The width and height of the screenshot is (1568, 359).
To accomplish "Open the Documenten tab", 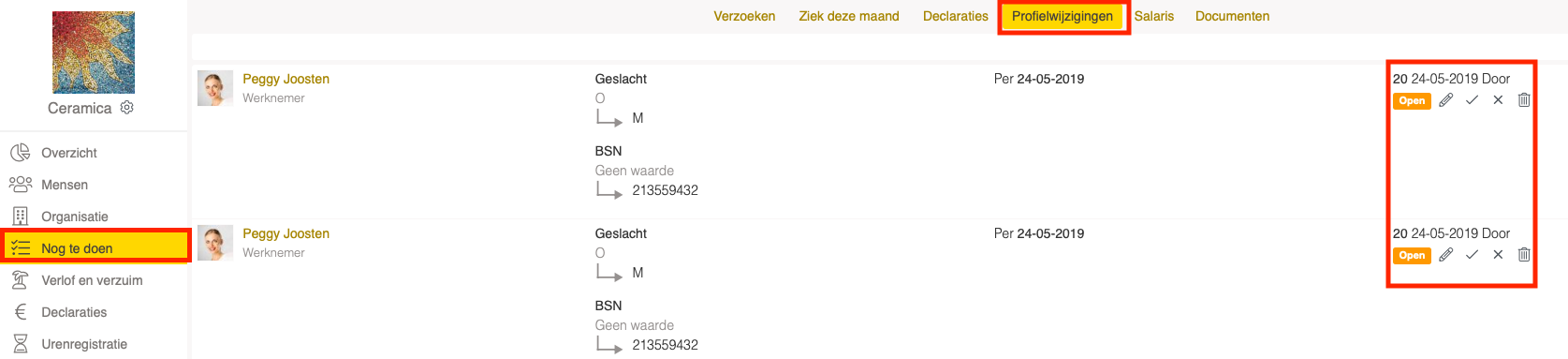I will click(x=1232, y=16).
